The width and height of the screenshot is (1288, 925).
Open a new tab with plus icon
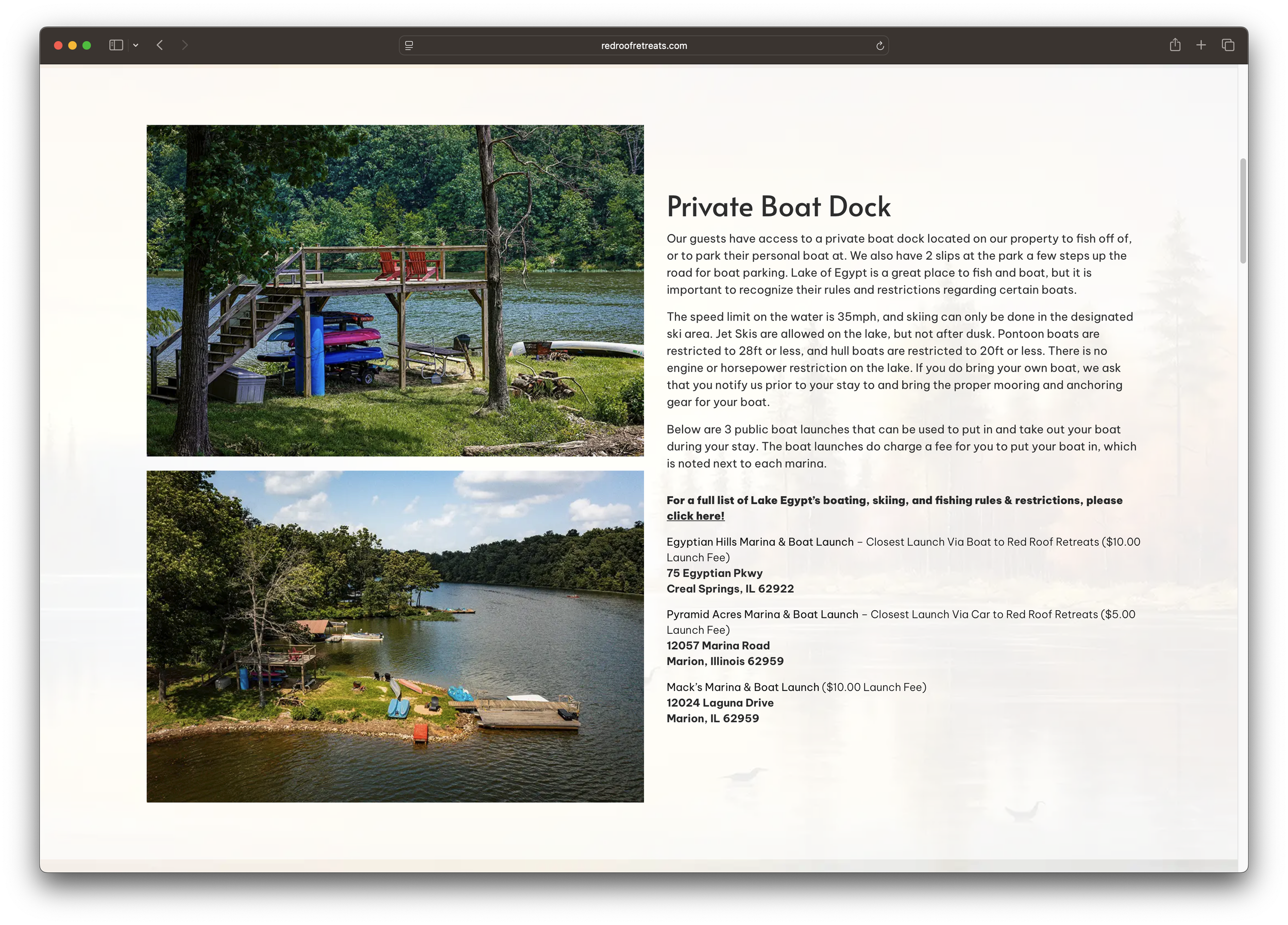(x=1201, y=45)
